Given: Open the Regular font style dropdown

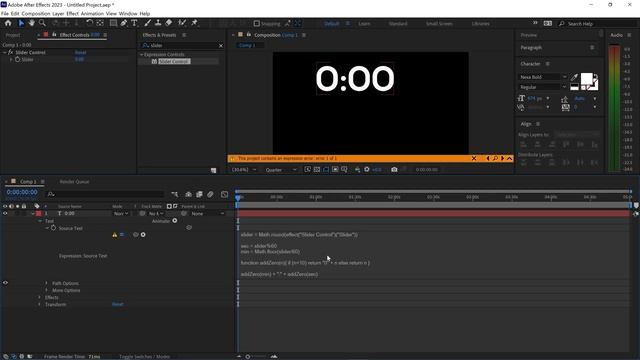Looking at the screenshot, I should point(543,87).
